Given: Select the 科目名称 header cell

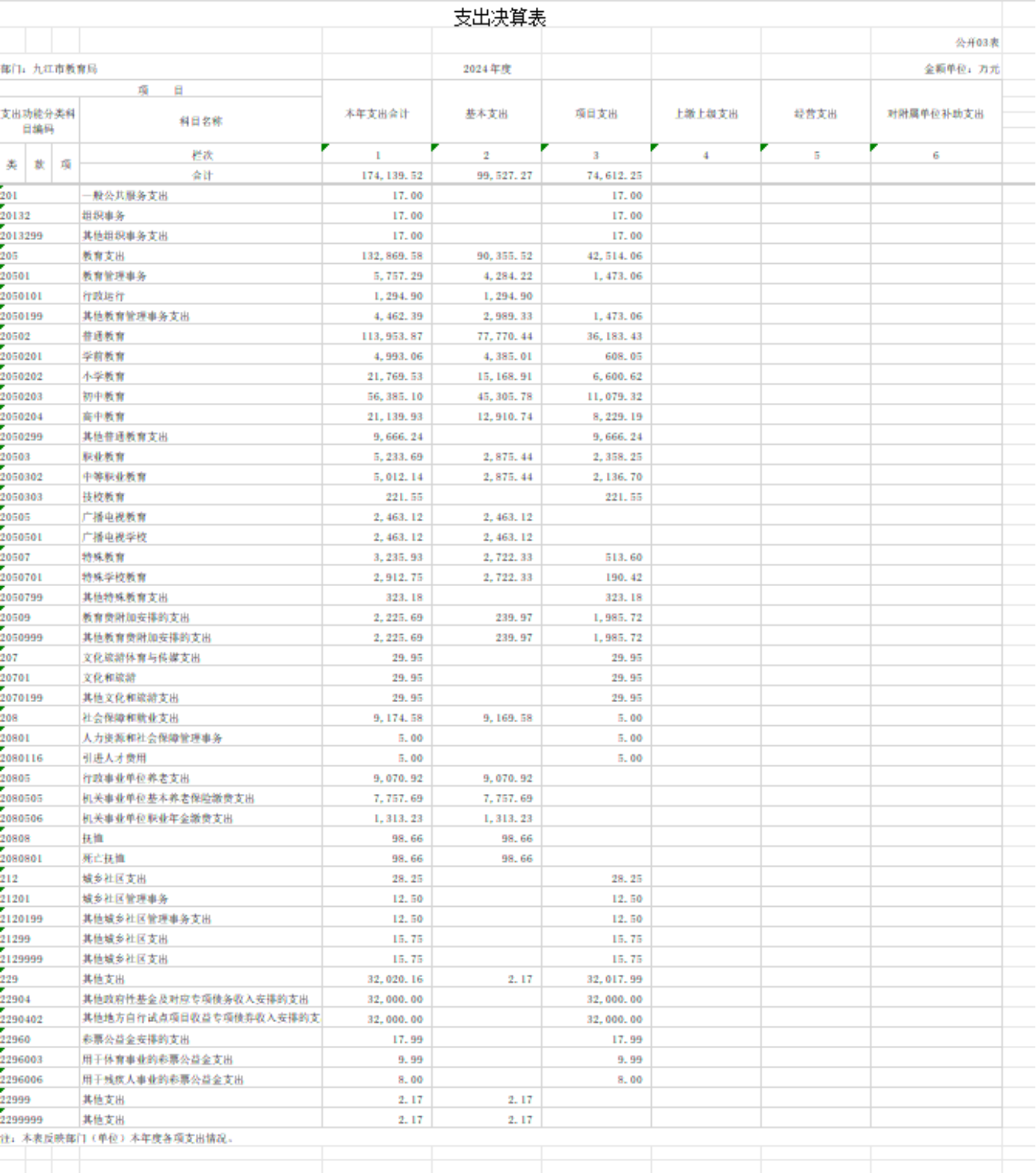Looking at the screenshot, I should [x=201, y=121].
